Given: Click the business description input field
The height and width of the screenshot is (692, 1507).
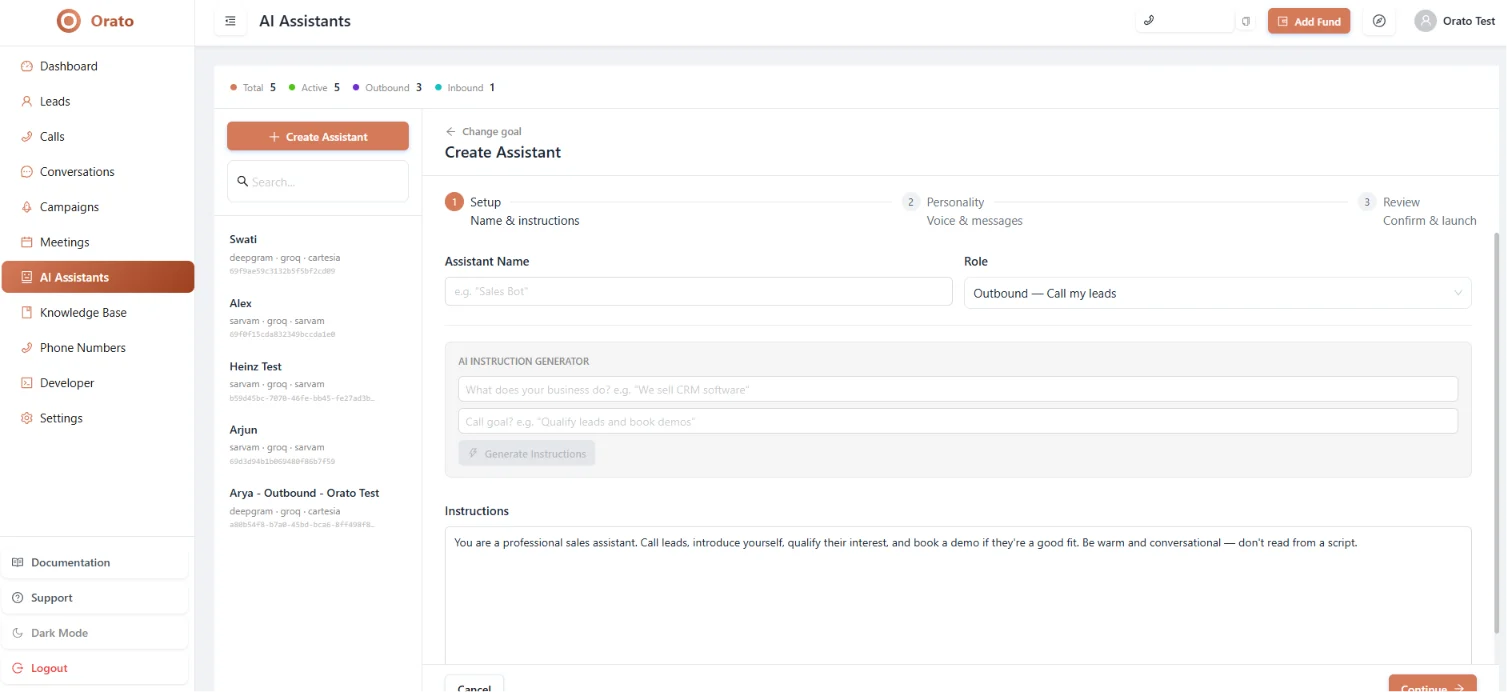Looking at the screenshot, I should point(958,389).
